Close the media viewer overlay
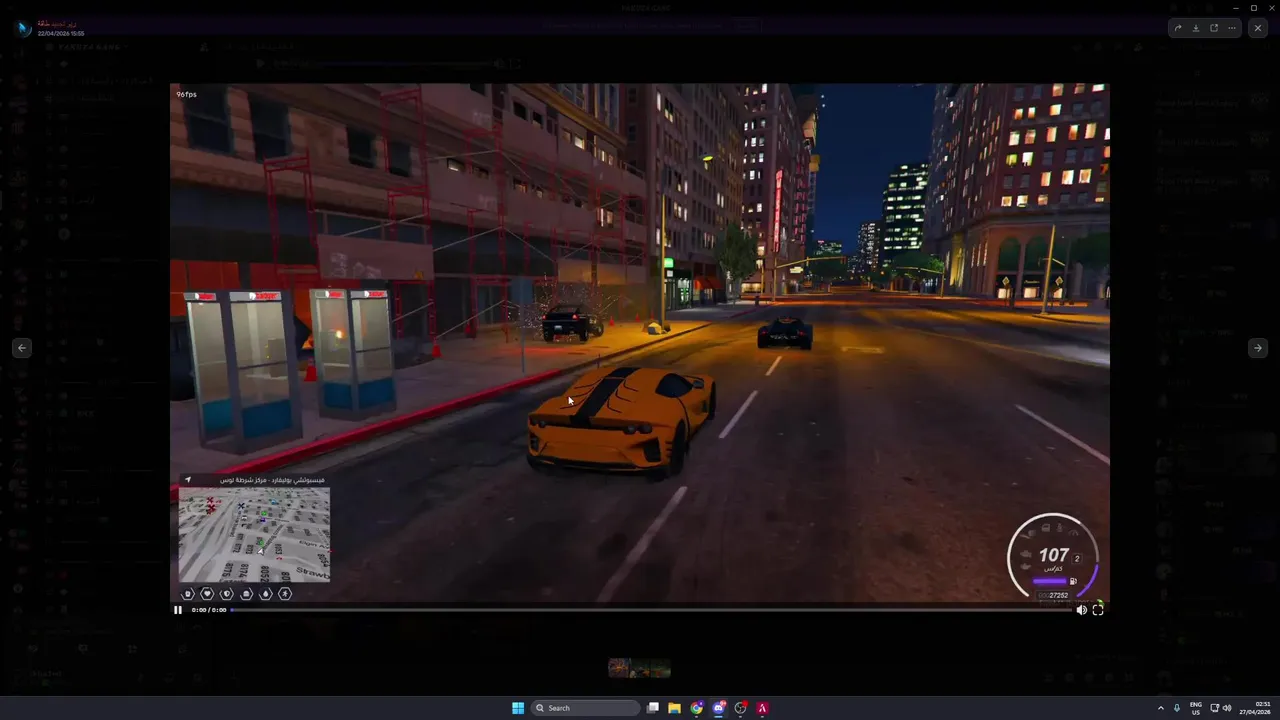This screenshot has height=720, width=1280. pos(1258,28)
